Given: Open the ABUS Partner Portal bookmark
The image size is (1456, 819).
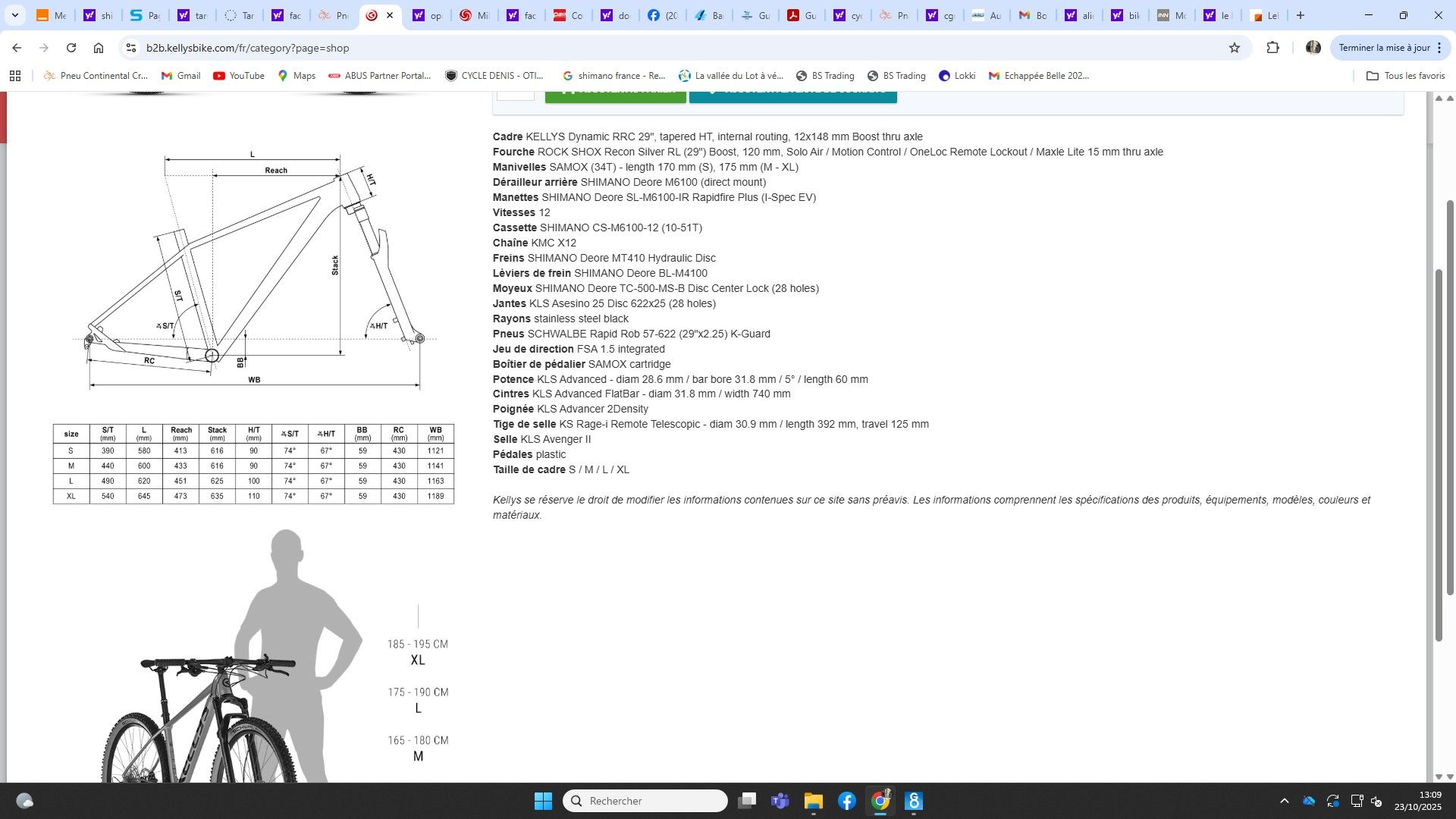Looking at the screenshot, I should tap(379, 76).
